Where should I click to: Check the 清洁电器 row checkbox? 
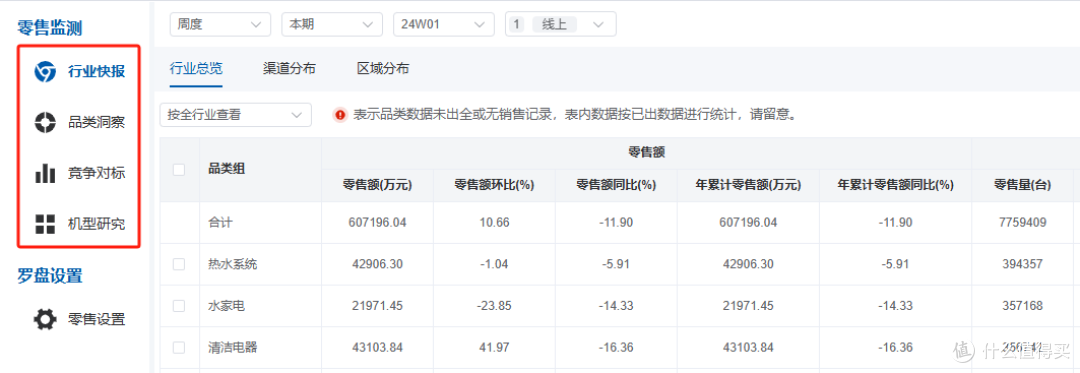tap(179, 348)
